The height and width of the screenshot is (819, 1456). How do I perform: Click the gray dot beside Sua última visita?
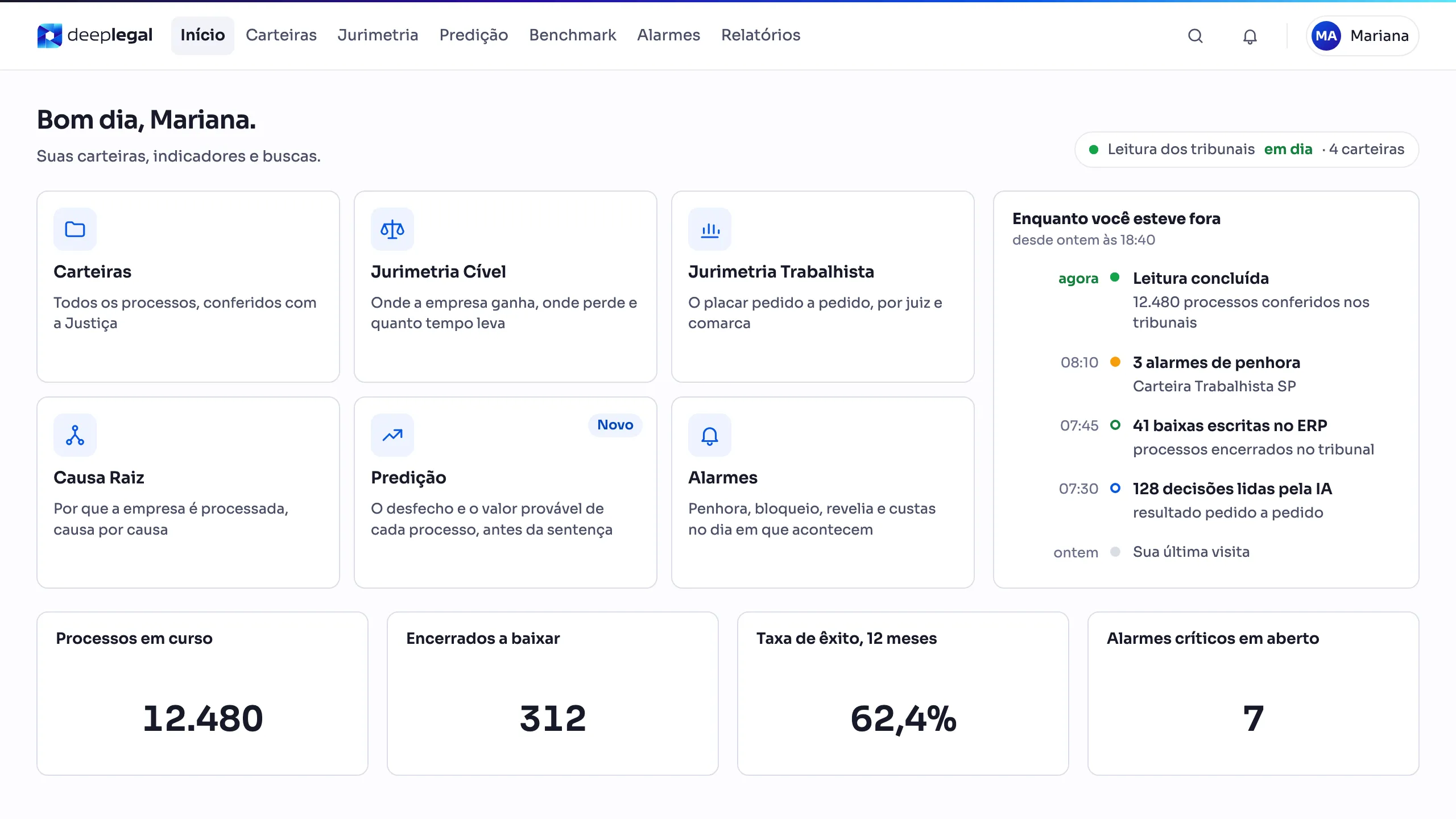pyautogui.click(x=1115, y=551)
